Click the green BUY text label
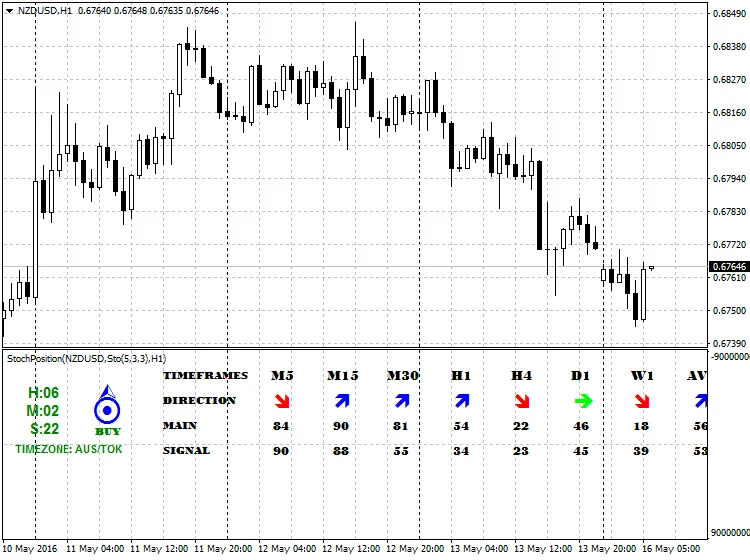Viewport: 750px width, 560px height. coord(107,431)
